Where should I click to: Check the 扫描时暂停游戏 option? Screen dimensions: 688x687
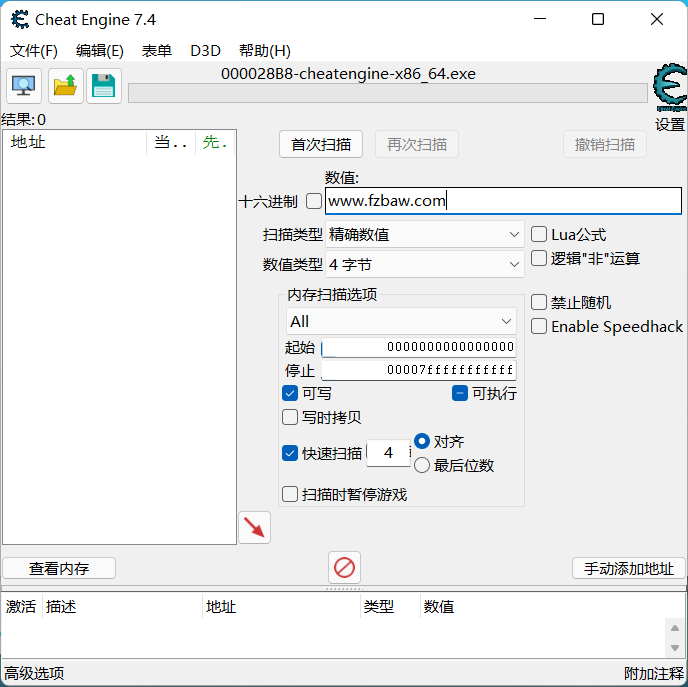(x=290, y=494)
